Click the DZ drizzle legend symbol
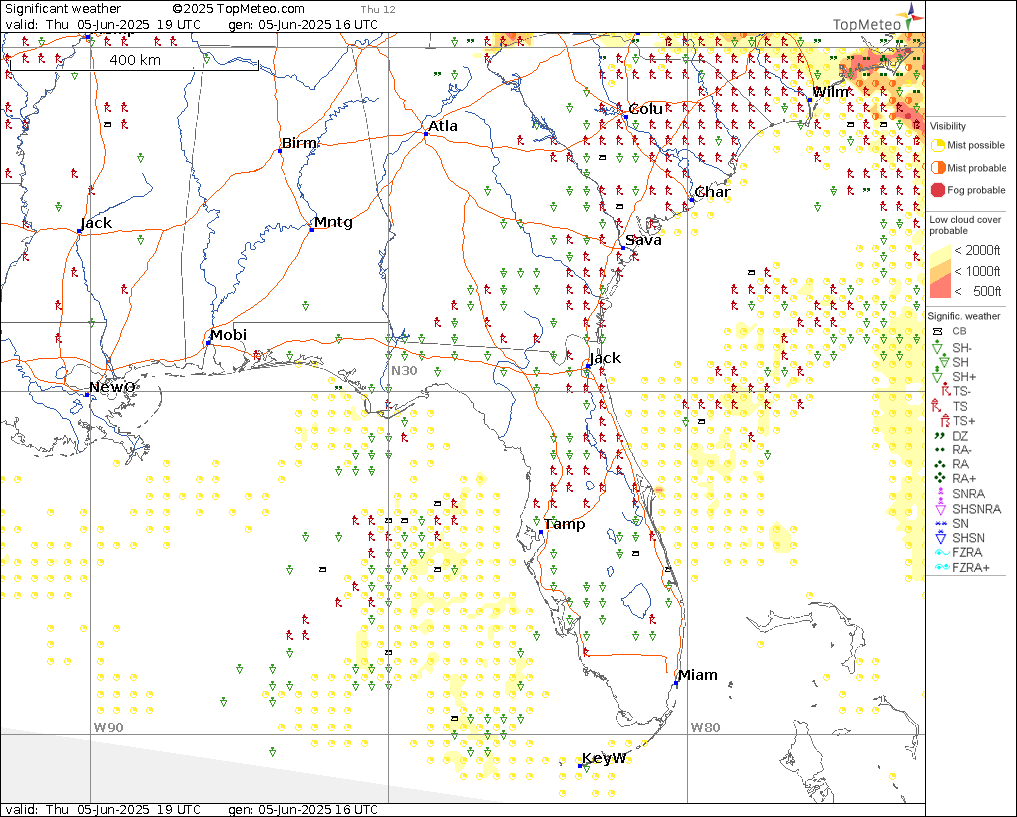 pyautogui.click(x=939, y=436)
